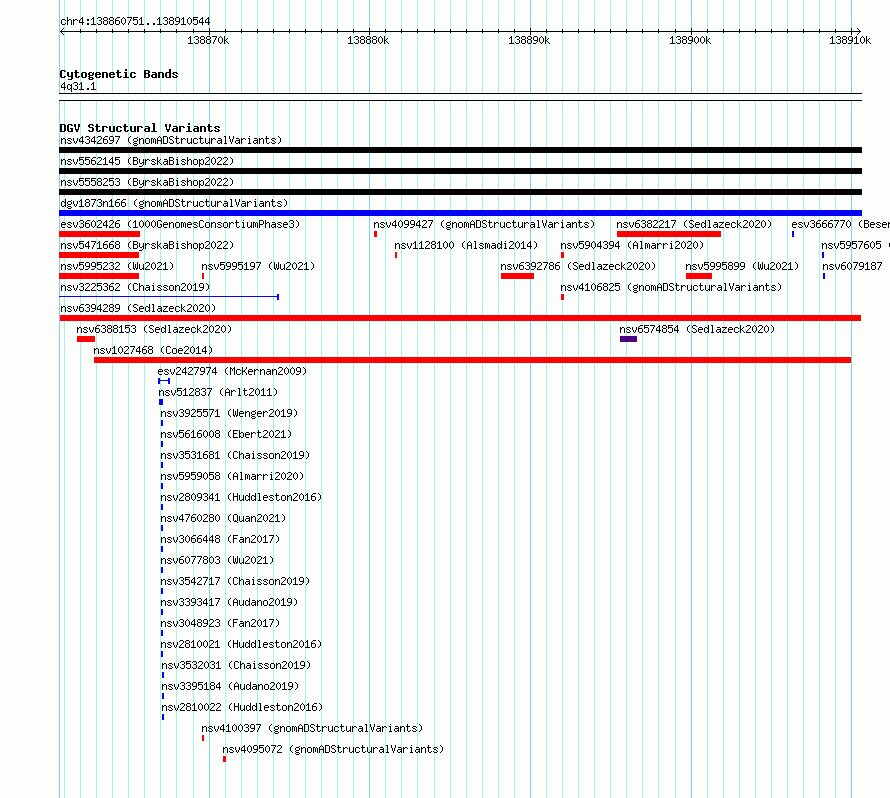
Task: Select nsv3532031 Chaisson2019 label
Action: click(x=236, y=665)
